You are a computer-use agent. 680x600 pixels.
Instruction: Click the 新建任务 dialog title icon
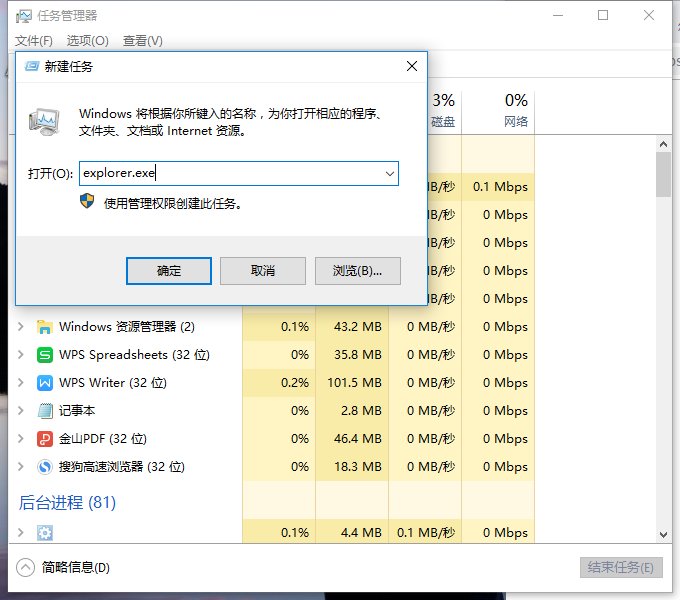tap(32, 66)
